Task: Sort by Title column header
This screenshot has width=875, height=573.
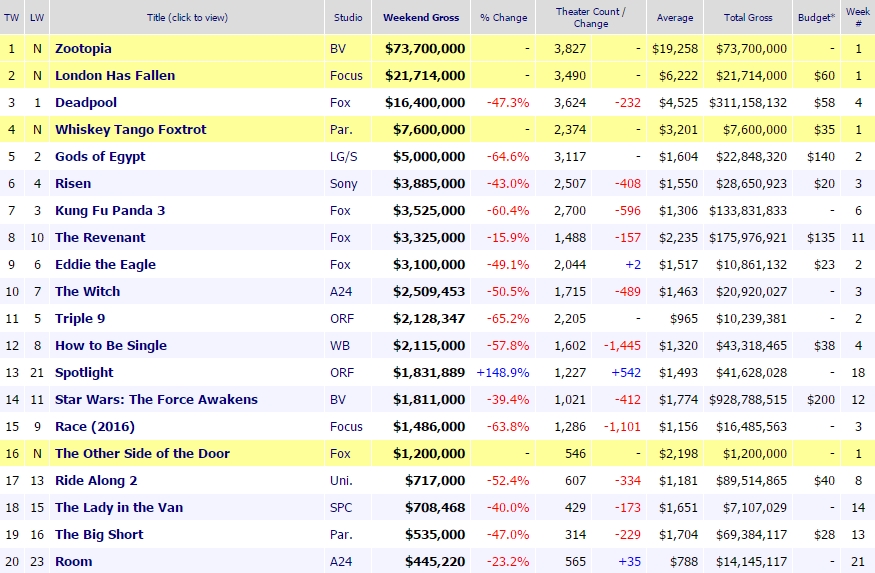Action: tap(188, 18)
